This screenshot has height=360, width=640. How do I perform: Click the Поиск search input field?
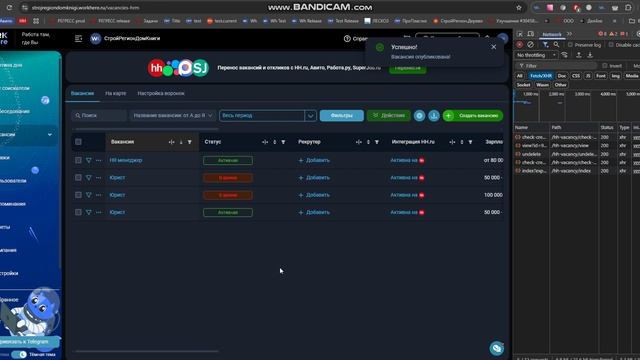tap(99, 116)
